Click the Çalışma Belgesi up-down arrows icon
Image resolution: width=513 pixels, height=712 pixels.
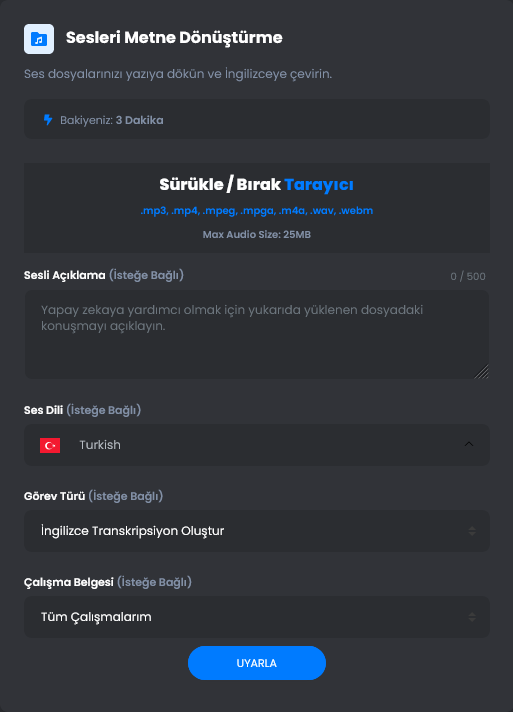click(x=472, y=617)
